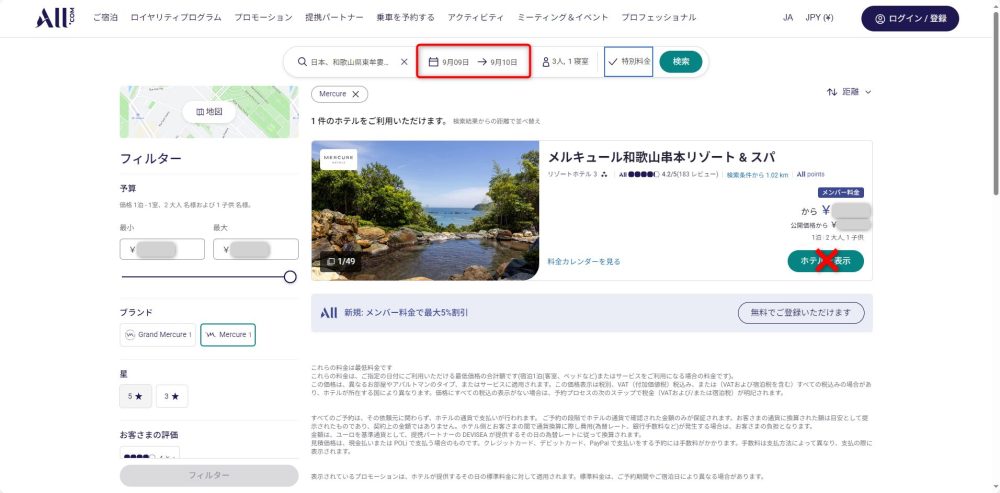The height and width of the screenshot is (493, 1000).
Task: Remove the Mercure filter chip
Action: [356, 94]
